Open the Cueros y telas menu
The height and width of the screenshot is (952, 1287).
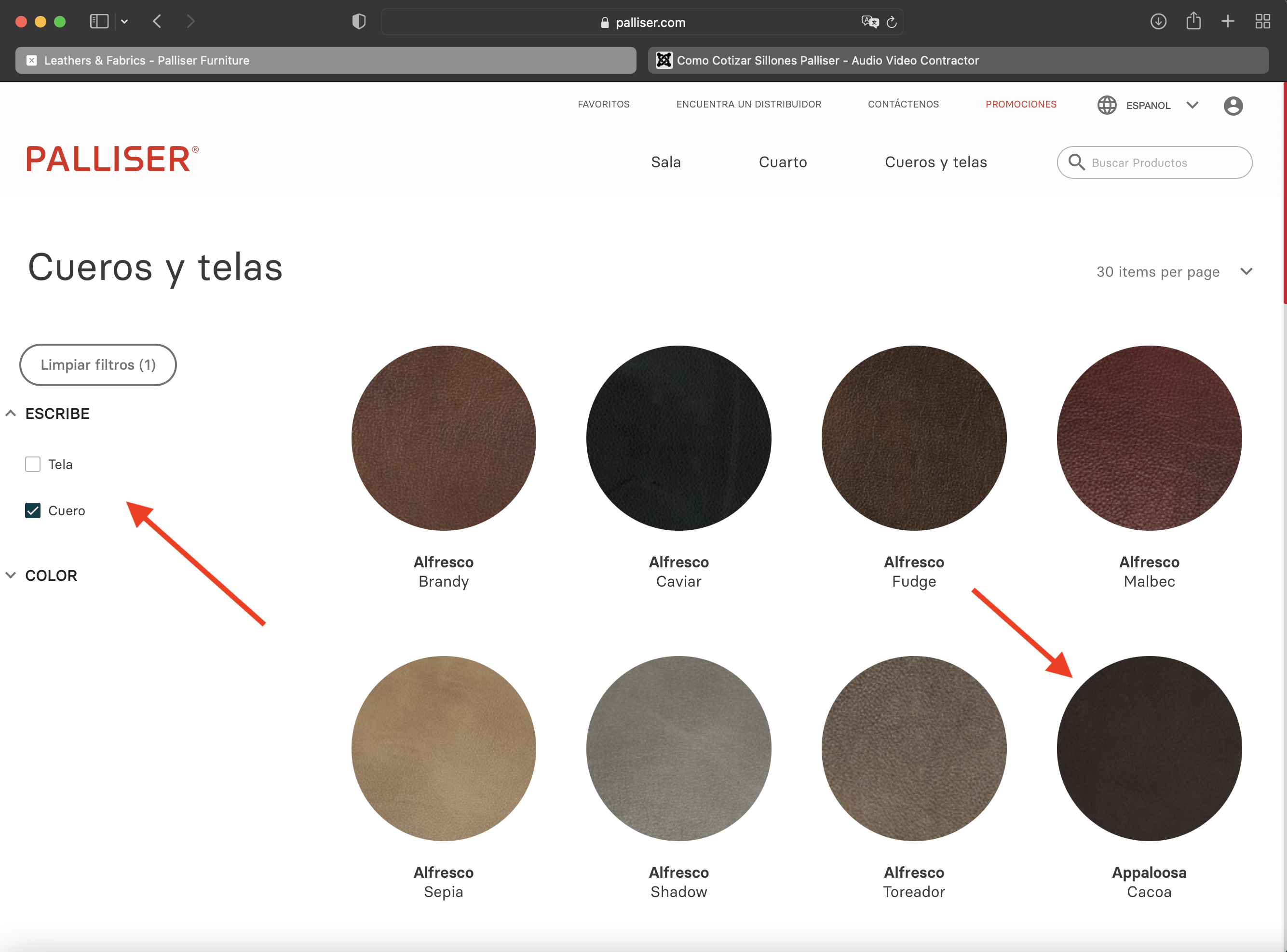[x=935, y=162]
